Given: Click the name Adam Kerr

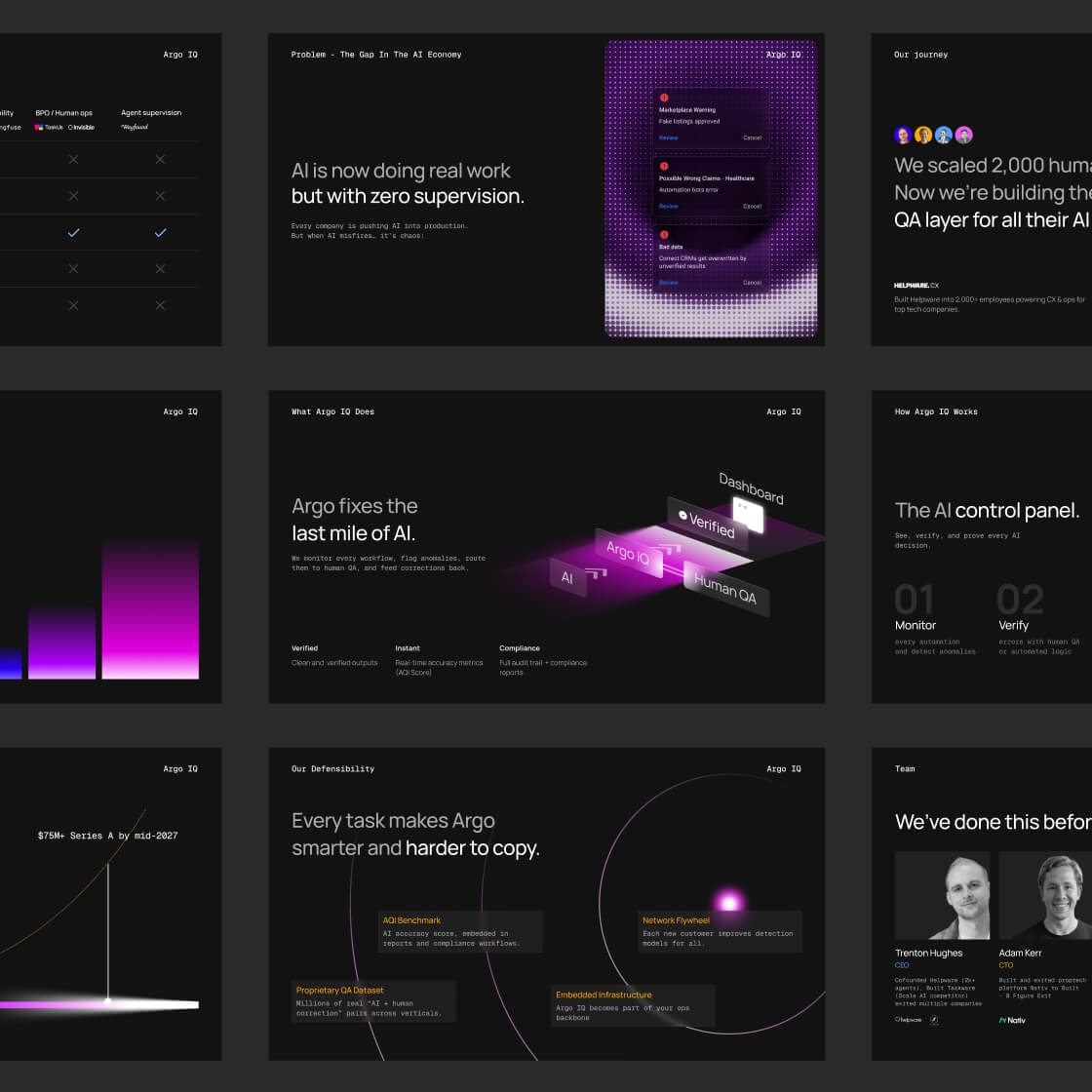Looking at the screenshot, I should (x=1020, y=954).
